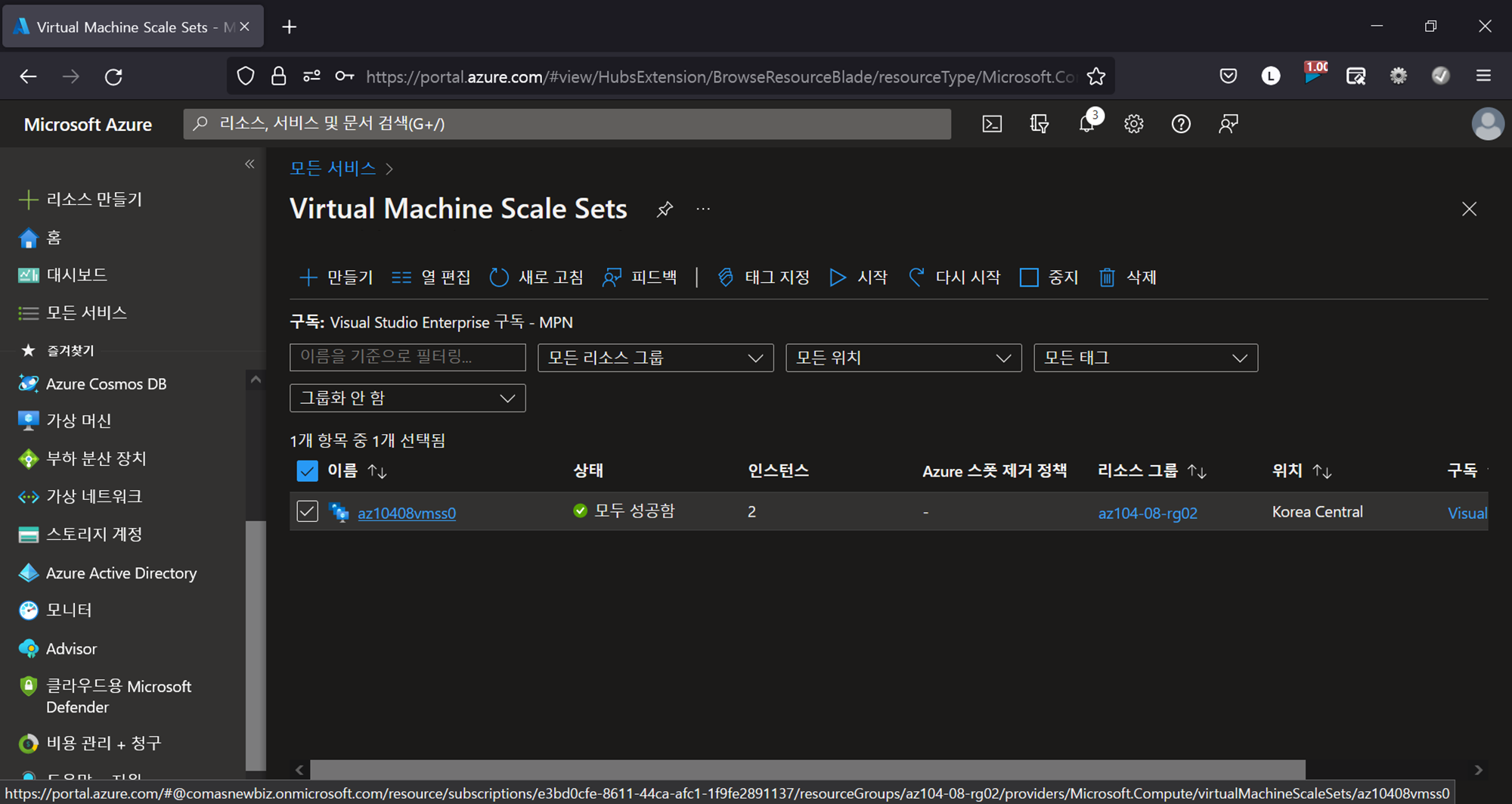Click 모두 성공함 status cell

tap(624, 511)
